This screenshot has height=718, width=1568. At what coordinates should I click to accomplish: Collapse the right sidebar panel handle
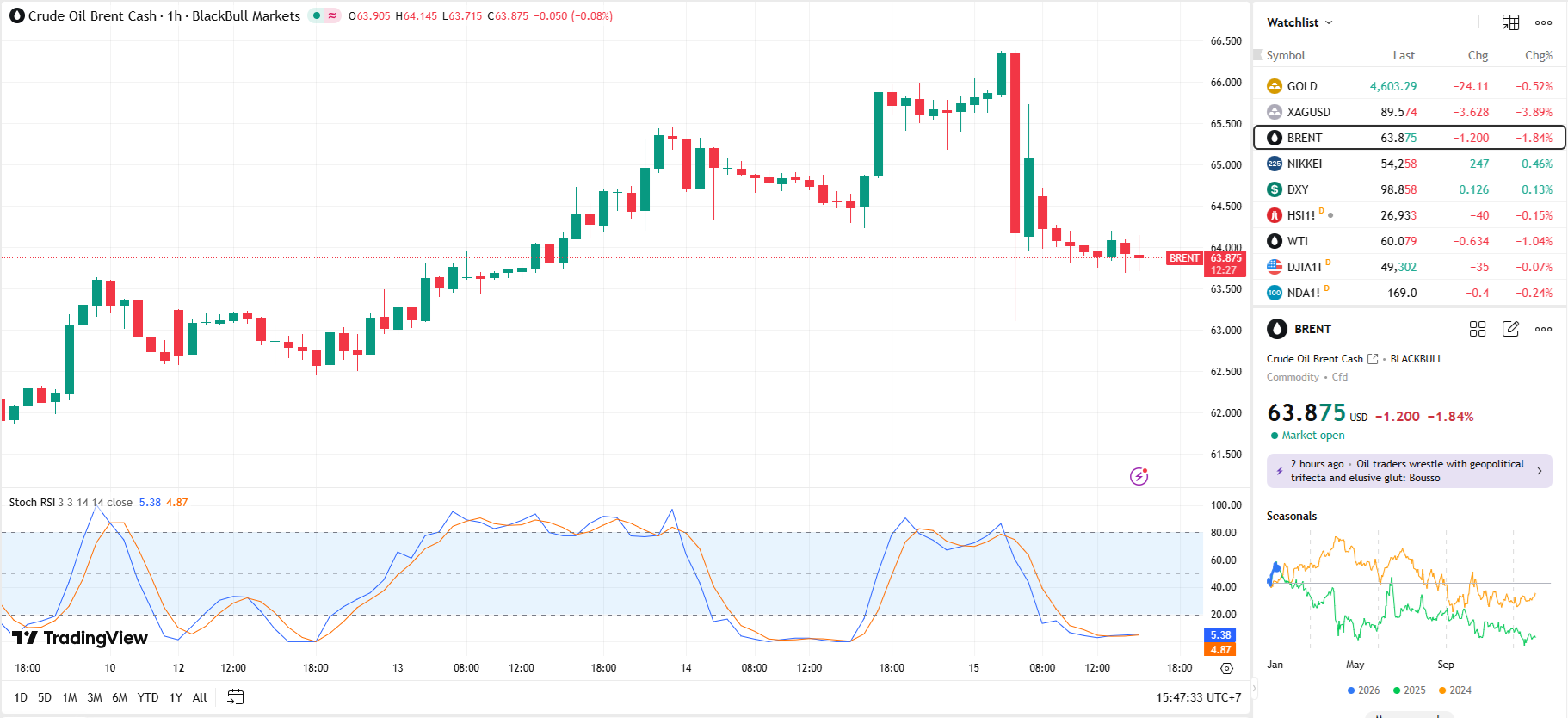point(1254,688)
